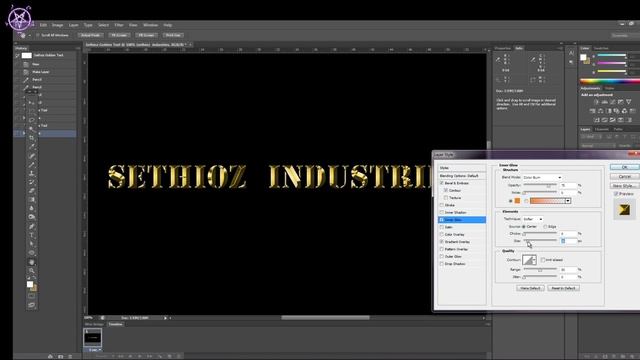Select the Quick Selection tool

tap(32, 129)
